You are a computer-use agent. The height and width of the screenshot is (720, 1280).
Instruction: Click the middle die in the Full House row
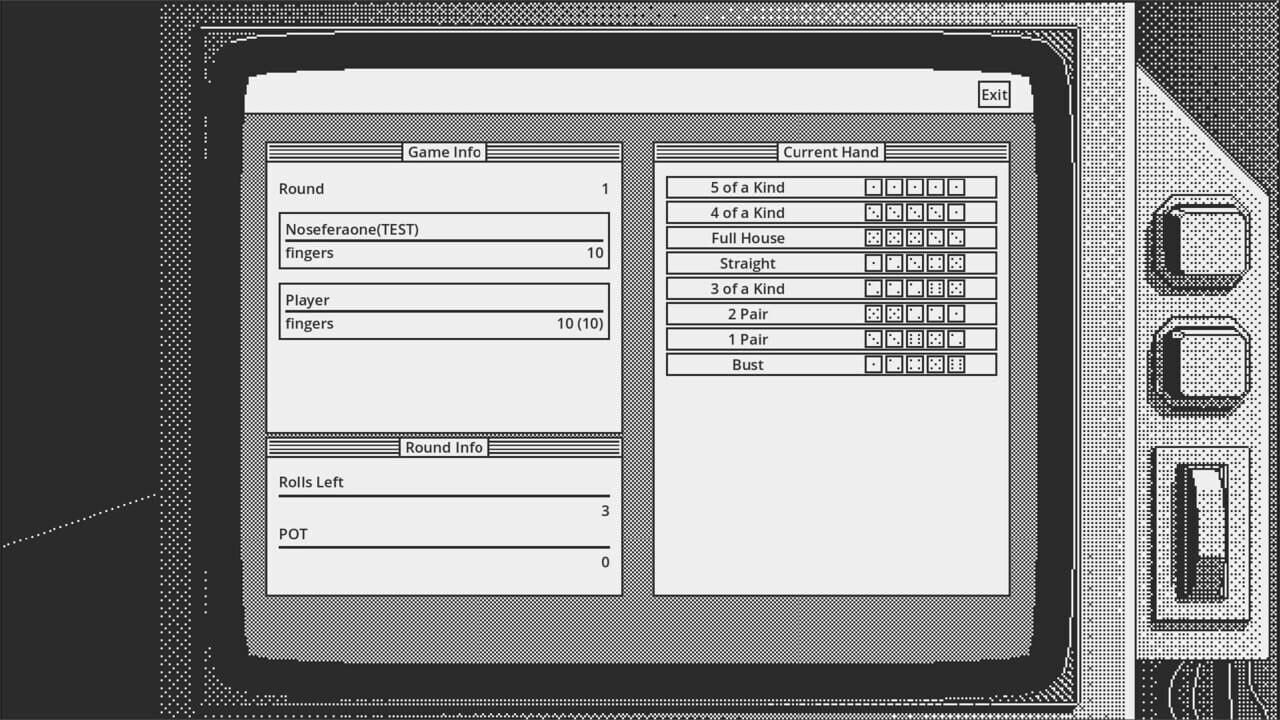pyautogui.click(x=915, y=237)
